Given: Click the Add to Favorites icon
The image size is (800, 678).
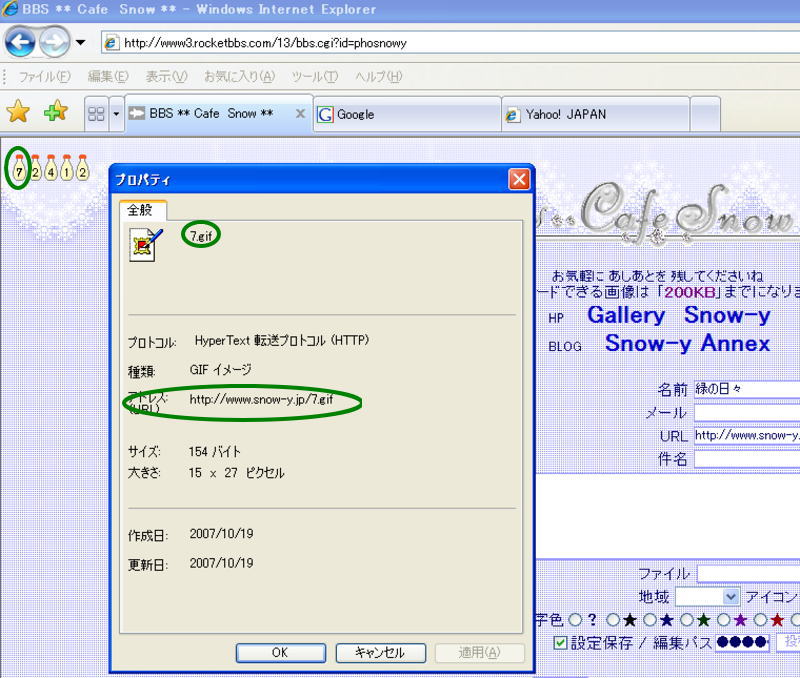Looking at the screenshot, I should coord(56,112).
